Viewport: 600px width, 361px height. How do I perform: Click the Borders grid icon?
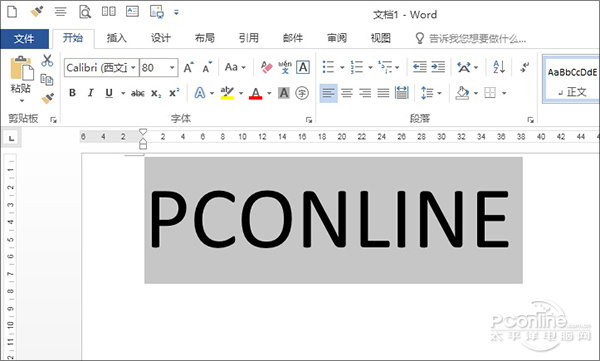[x=490, y=93]
